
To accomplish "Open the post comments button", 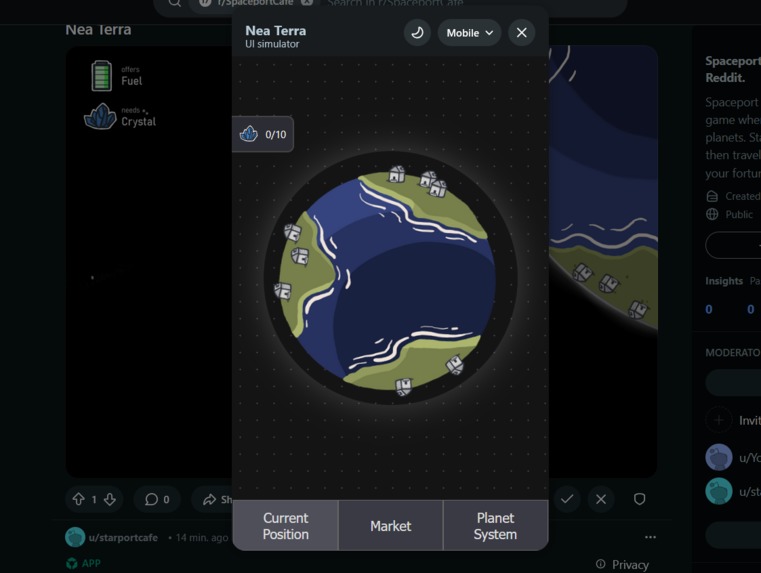I will pos(157,499).
